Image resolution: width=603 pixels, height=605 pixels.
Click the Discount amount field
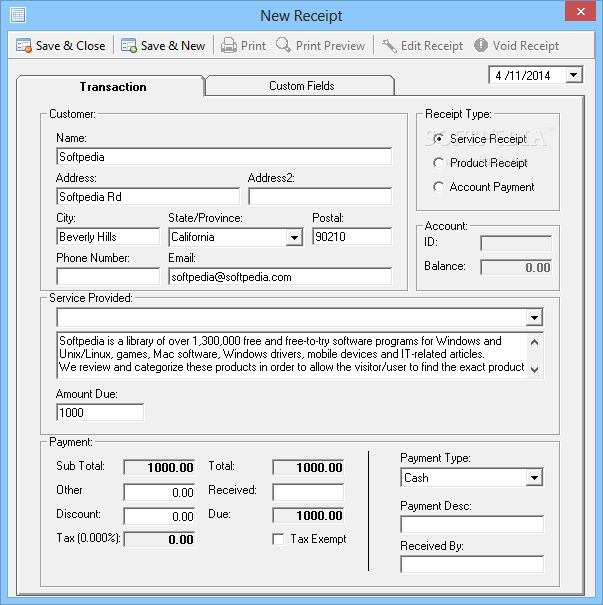click(159, 516)
